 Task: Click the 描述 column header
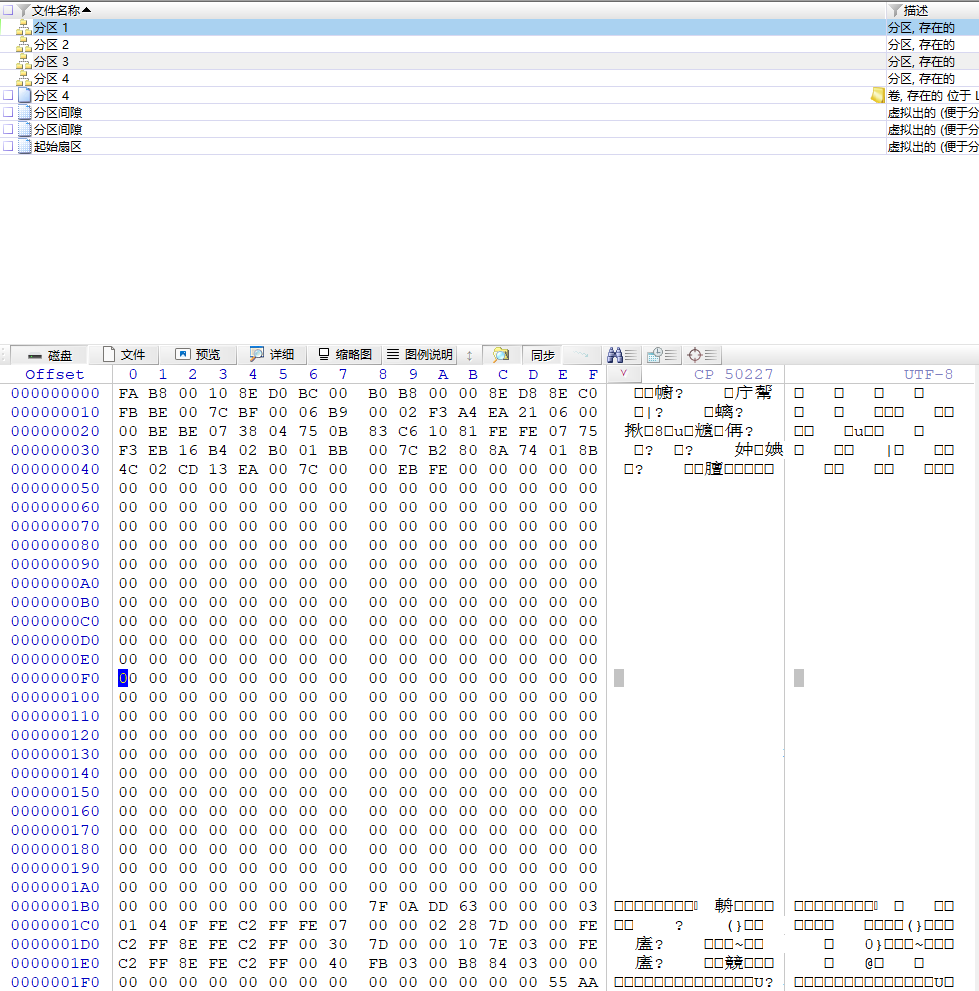915,10
